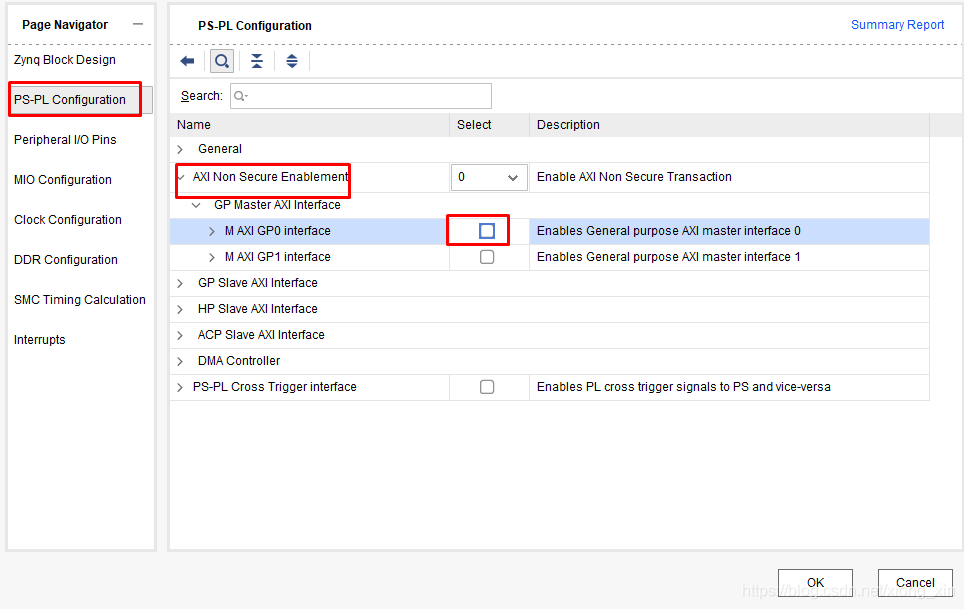The image size is (964, 609).
Task: Expand the General section
Action: point(180,149)
